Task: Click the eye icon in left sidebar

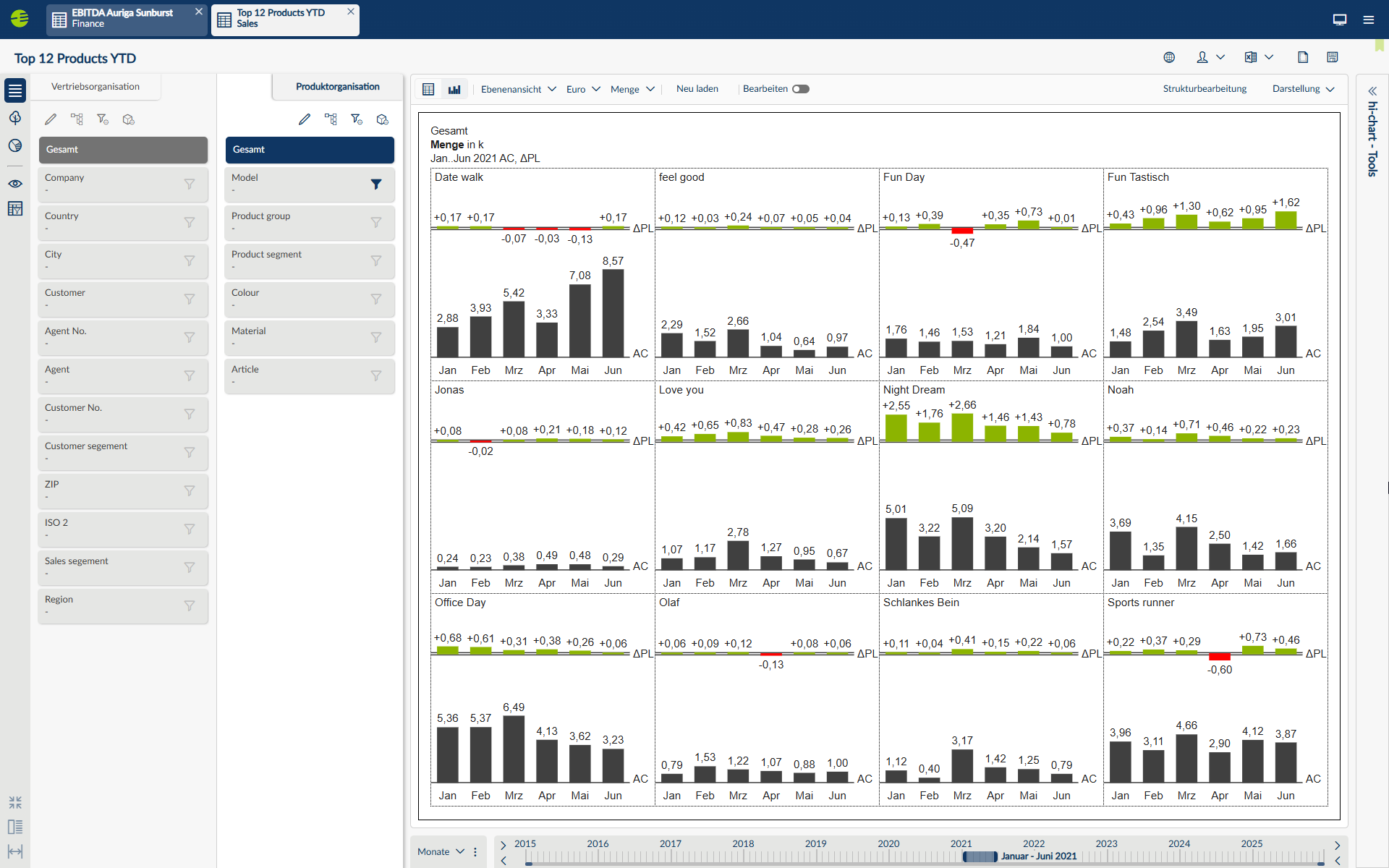Action: tap(15, 184)
